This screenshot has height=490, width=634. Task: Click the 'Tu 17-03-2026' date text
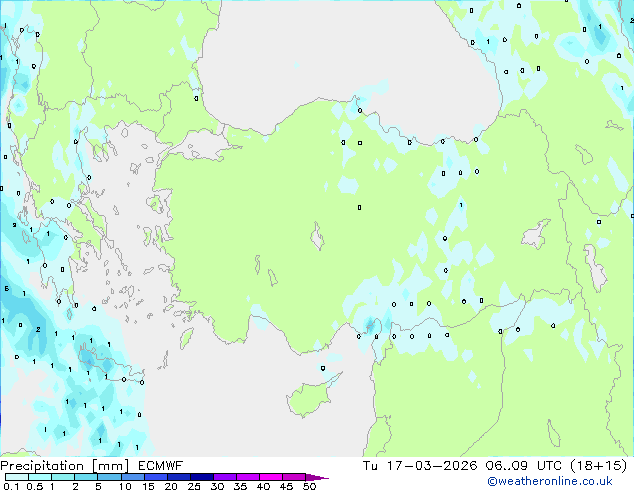[x=420, y=466]
